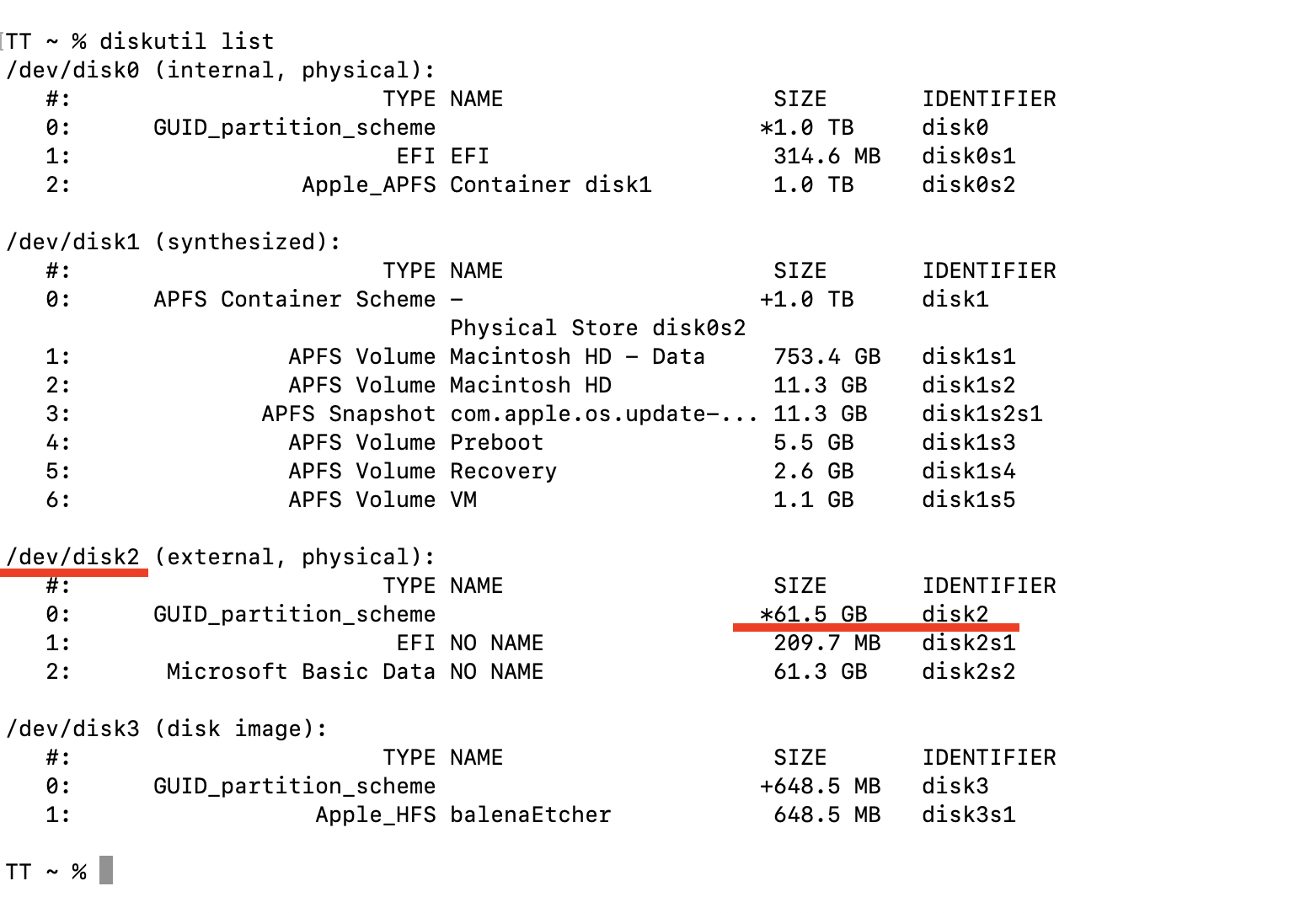This screenshot has height=913, width=1316.
Task: Click the Preboot volume name
Action: (496, 442)
